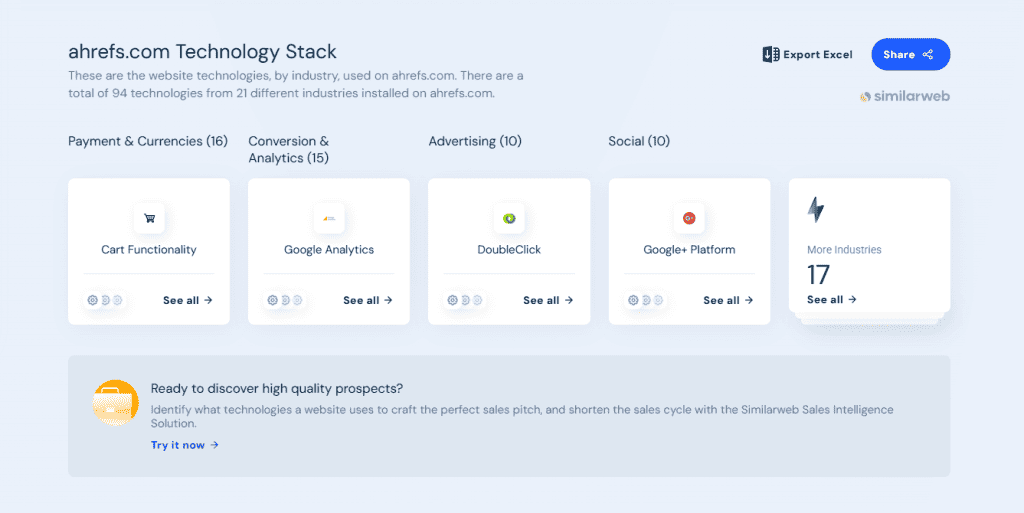Click the share network icon in Share button
The height and width of the screenshot is (513, 1024).
[x=928, y=55]
